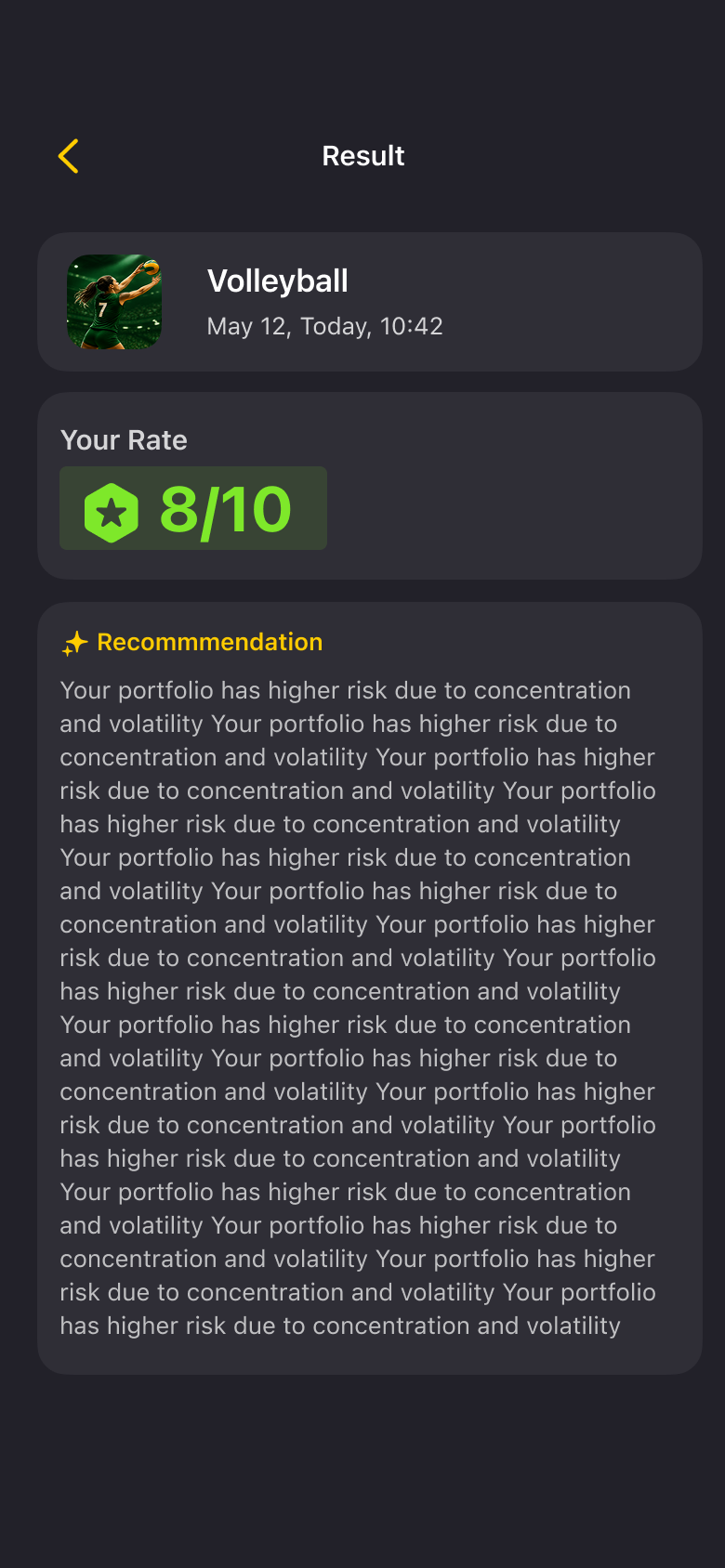Viewport: 725px width, 1568px height.
Task: Tap the first line of the recommendation paragraph
Action: [346, 690]
